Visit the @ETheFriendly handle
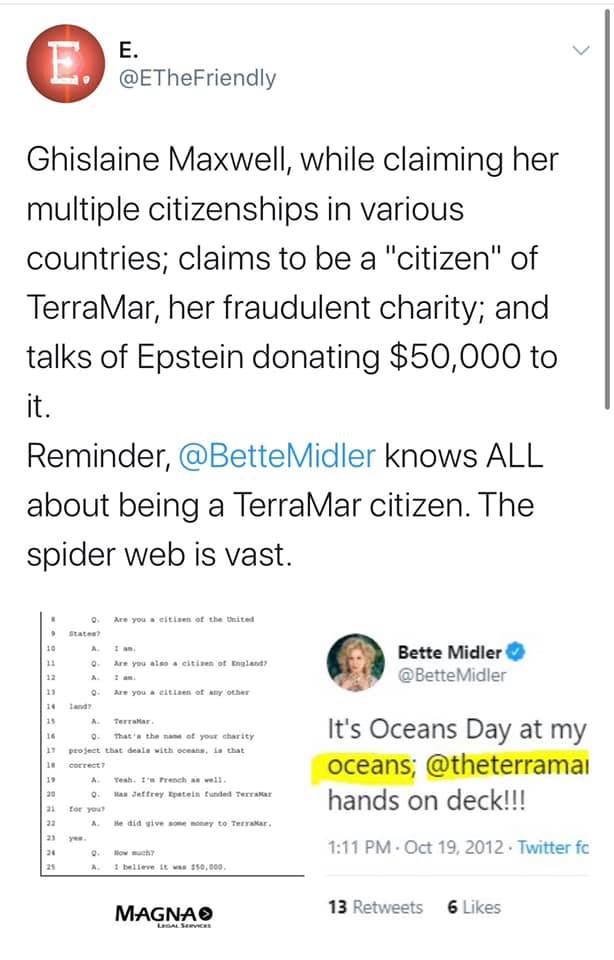This screenshot has height=960, width=614. (x=197, y=77)
